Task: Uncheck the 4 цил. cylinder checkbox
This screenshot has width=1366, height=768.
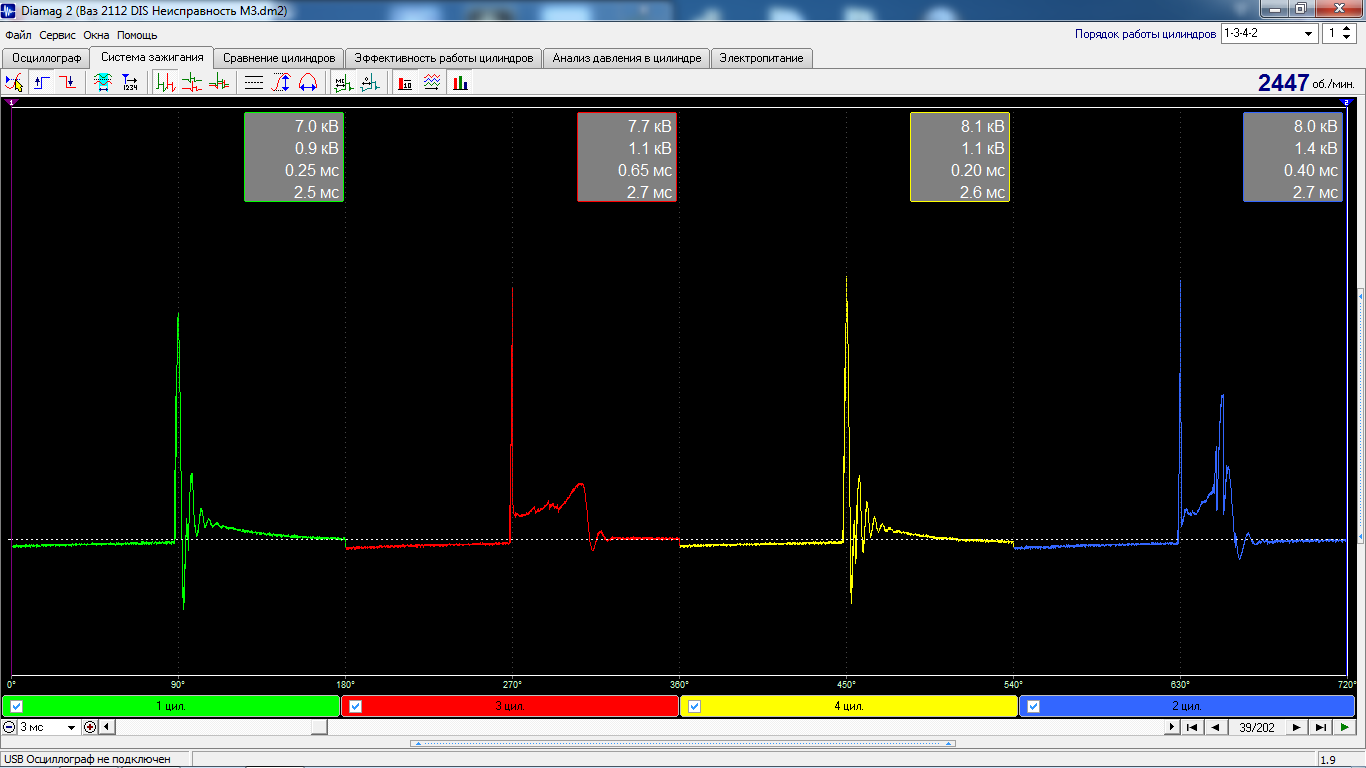Action: 695,706
